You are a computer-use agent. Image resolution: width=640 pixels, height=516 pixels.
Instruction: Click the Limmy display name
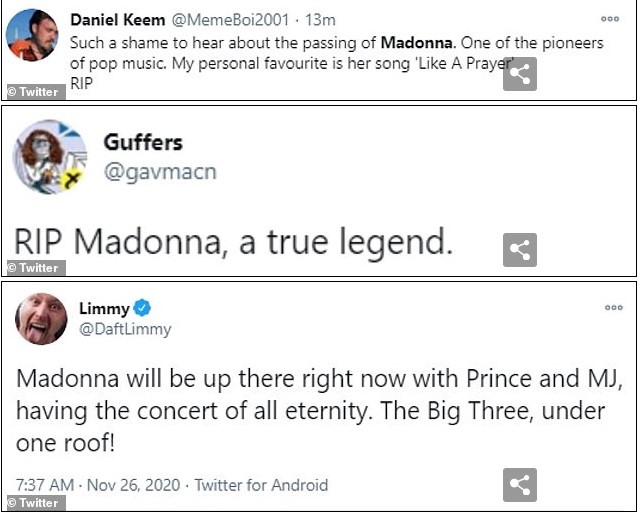[104, 308]
